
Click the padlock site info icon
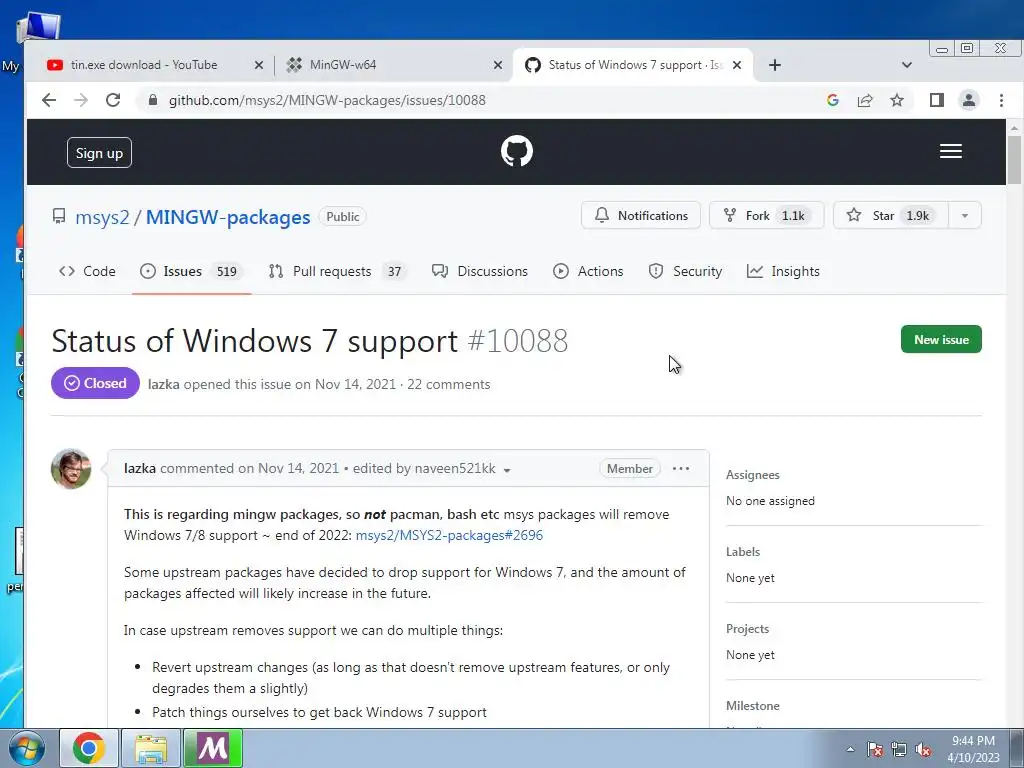pos(153,100)
